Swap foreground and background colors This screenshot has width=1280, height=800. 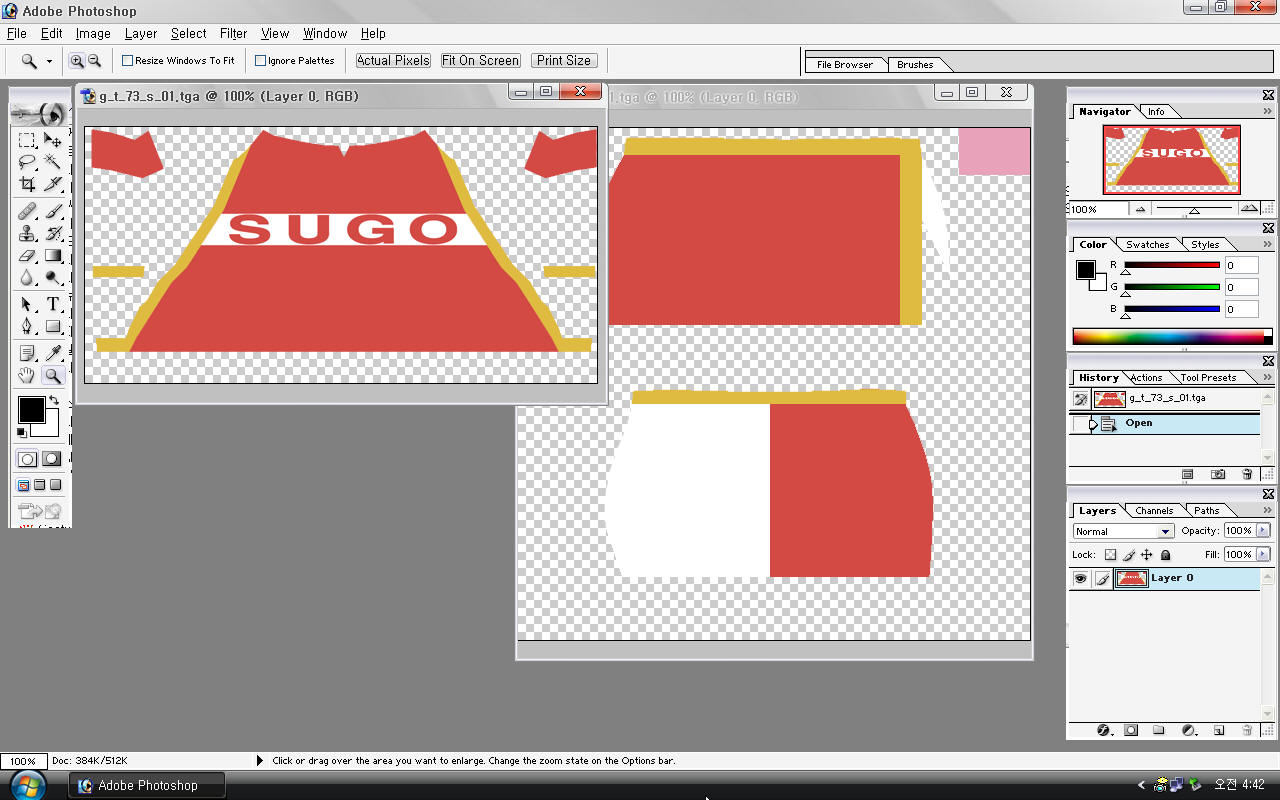[x=54, y=401]
